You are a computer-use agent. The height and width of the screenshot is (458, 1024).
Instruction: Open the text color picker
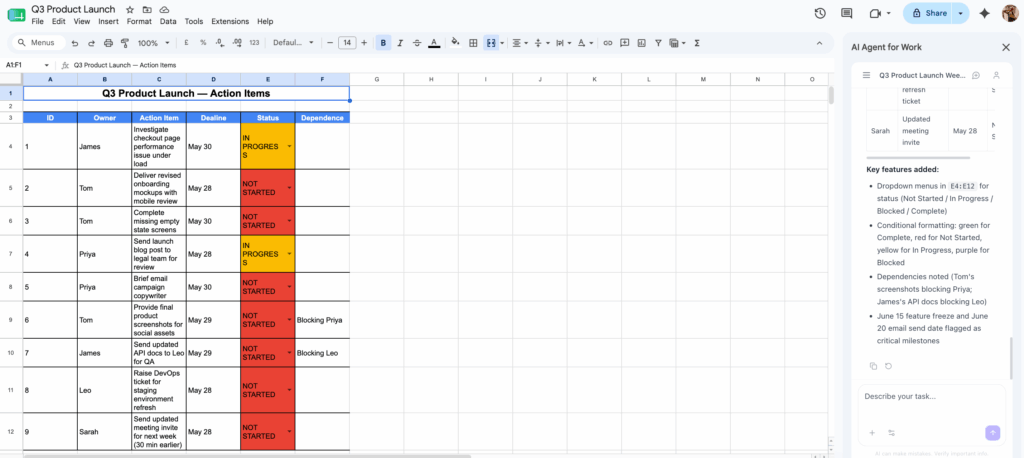click(434, 43)
